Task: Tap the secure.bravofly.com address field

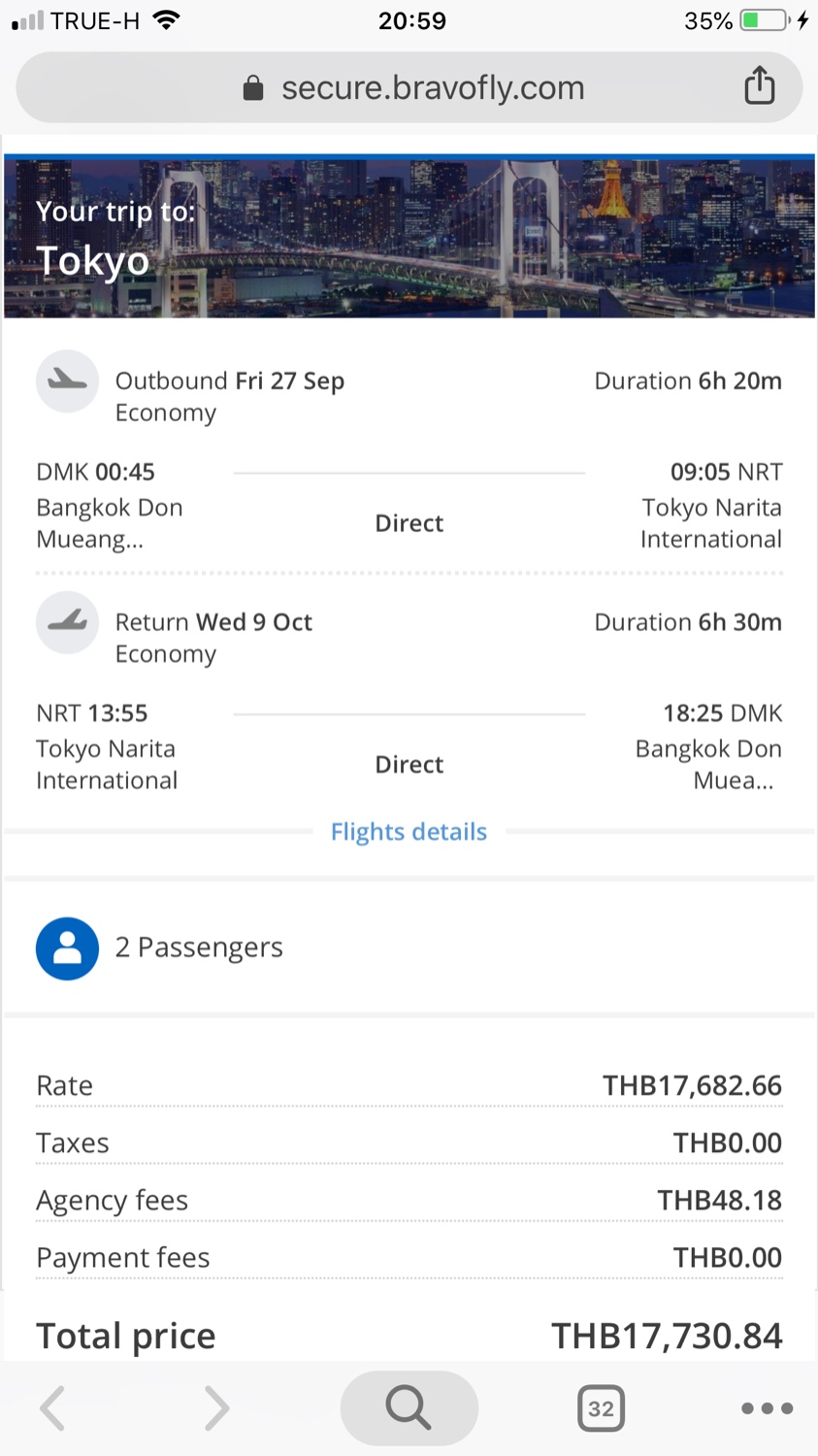Action: (x=432, y=88)
